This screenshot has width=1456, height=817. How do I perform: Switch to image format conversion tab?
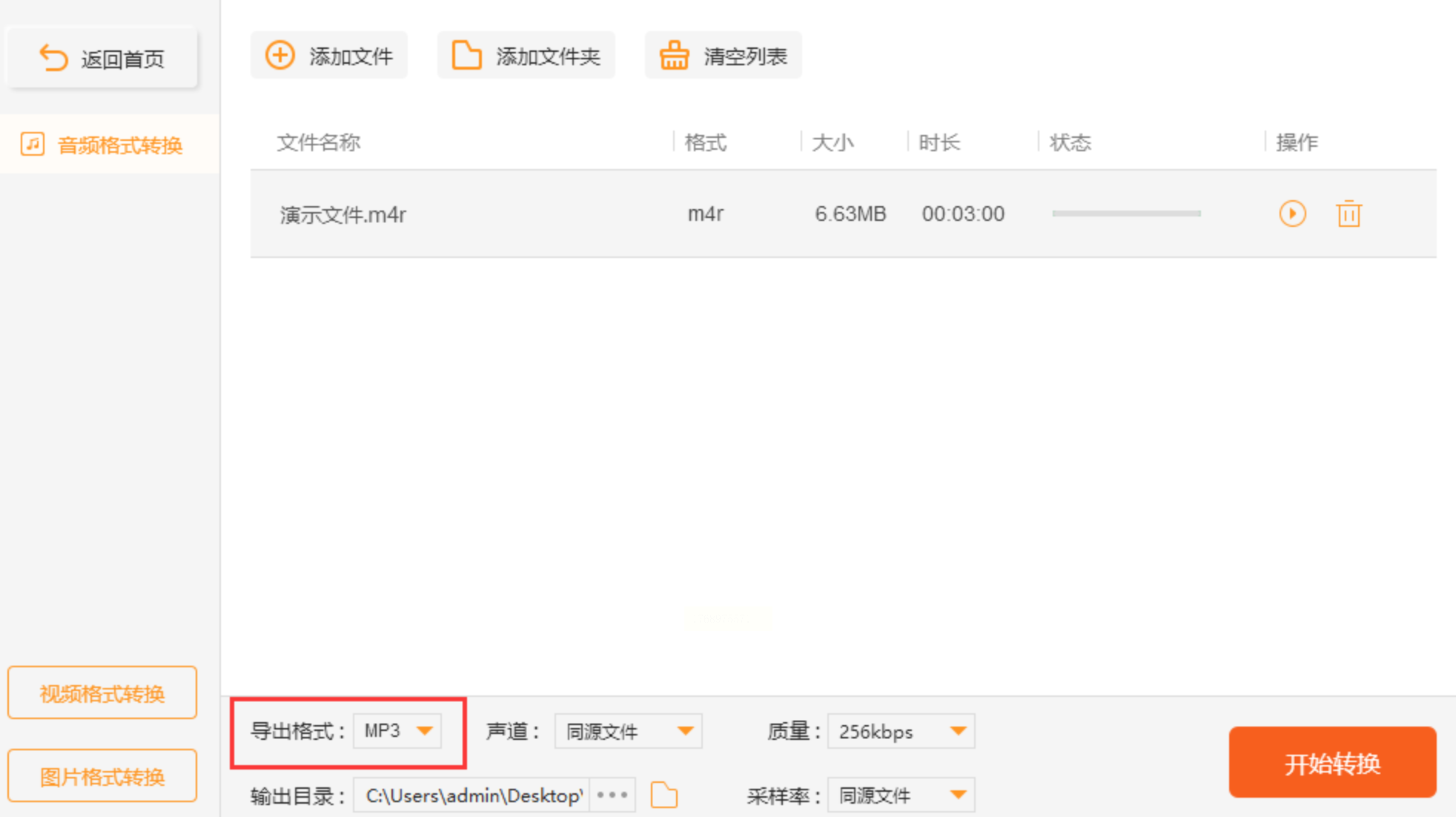[x=102, y=776]
